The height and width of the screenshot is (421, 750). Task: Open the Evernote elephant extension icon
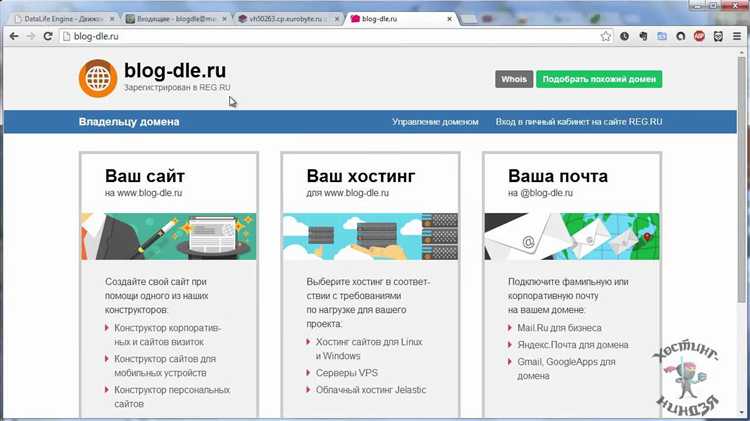[643, 36]
